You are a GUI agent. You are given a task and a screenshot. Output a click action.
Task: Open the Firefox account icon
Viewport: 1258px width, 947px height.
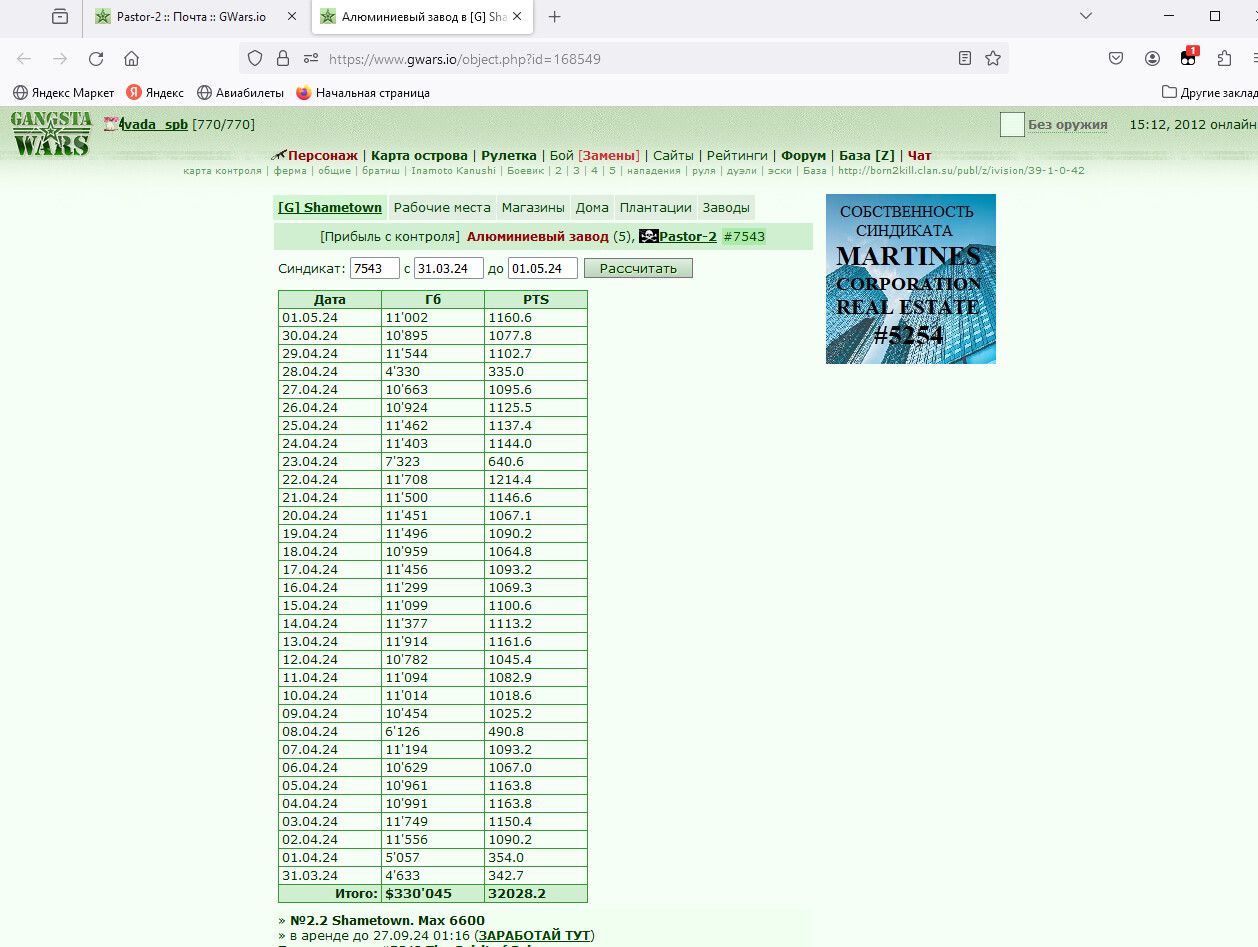(1153, 59)
